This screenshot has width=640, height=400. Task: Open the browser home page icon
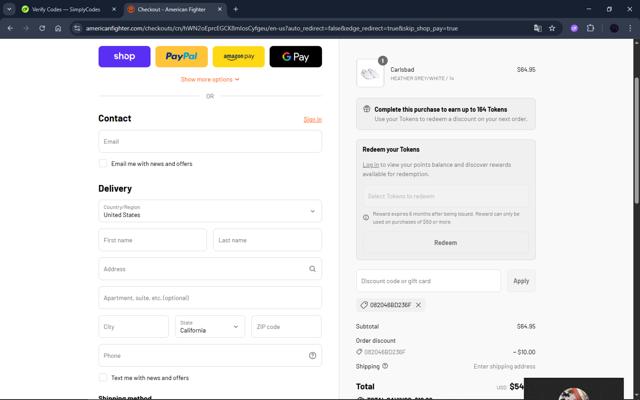tap(58, 28)
